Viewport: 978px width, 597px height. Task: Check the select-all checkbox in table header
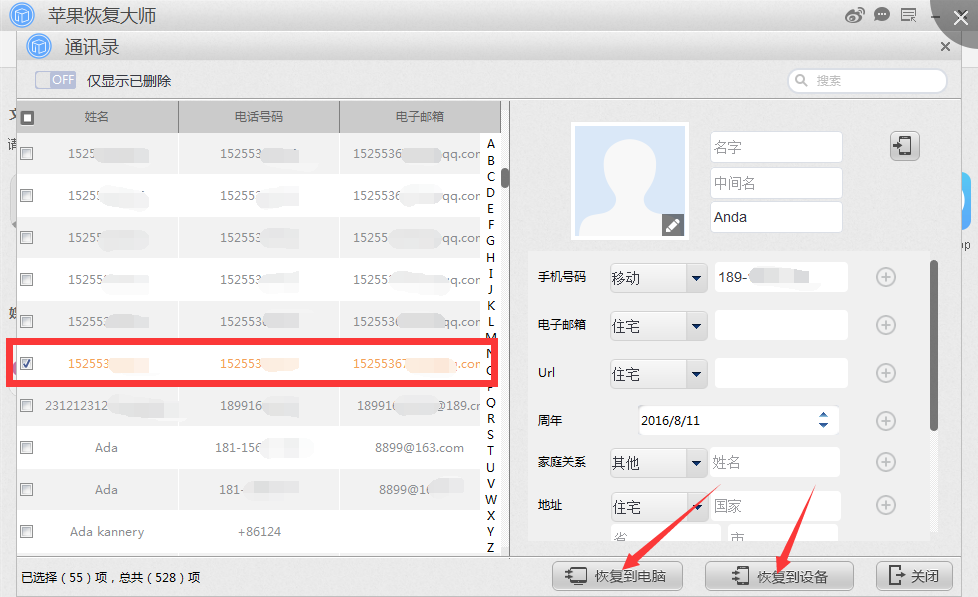[28, 117]
